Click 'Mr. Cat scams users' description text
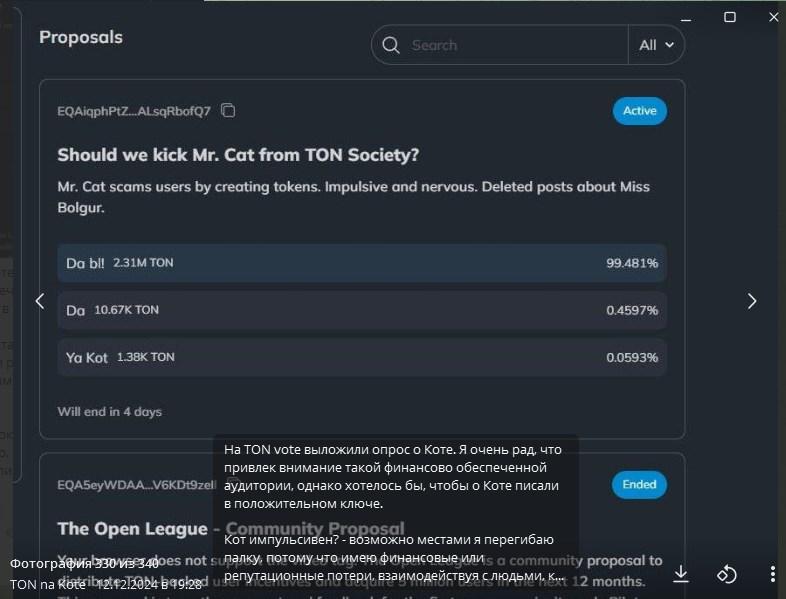The image size is (786, 599). coord(353,197)
